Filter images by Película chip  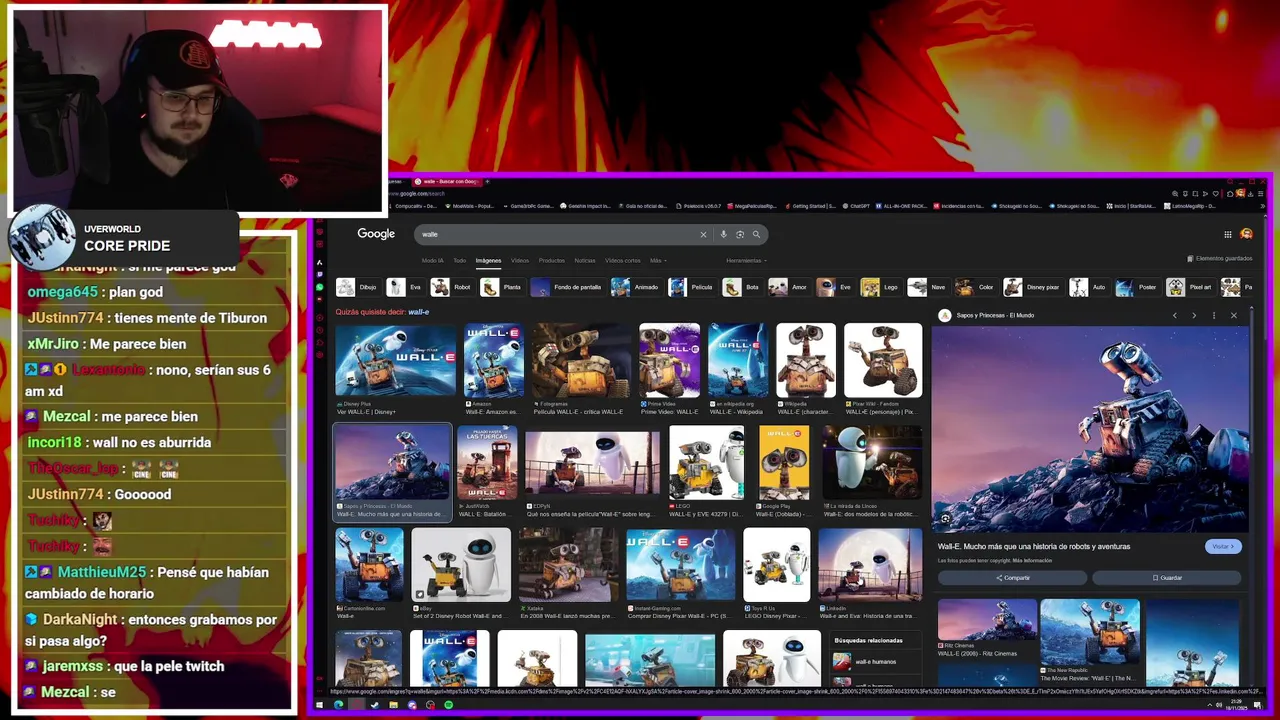[x=691, y=287]
